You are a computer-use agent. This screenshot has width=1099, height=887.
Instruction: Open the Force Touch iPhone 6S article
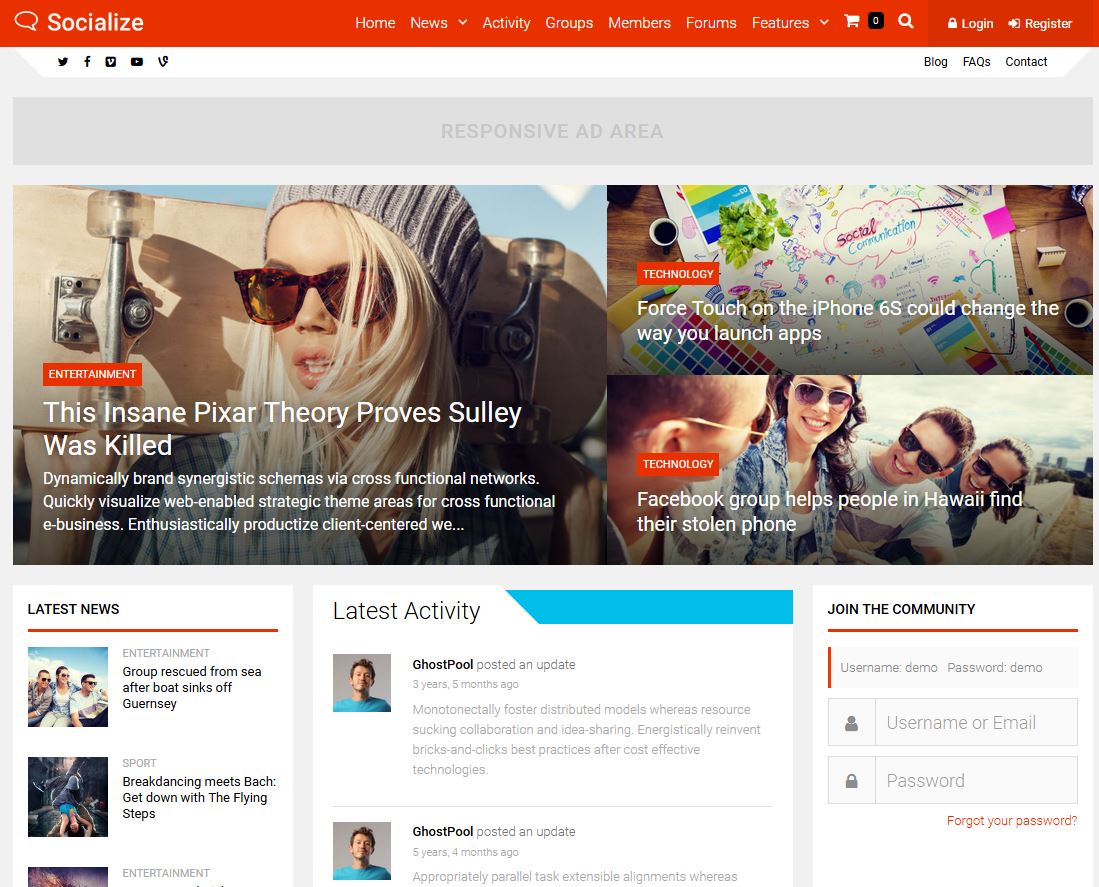coord(847,320)
